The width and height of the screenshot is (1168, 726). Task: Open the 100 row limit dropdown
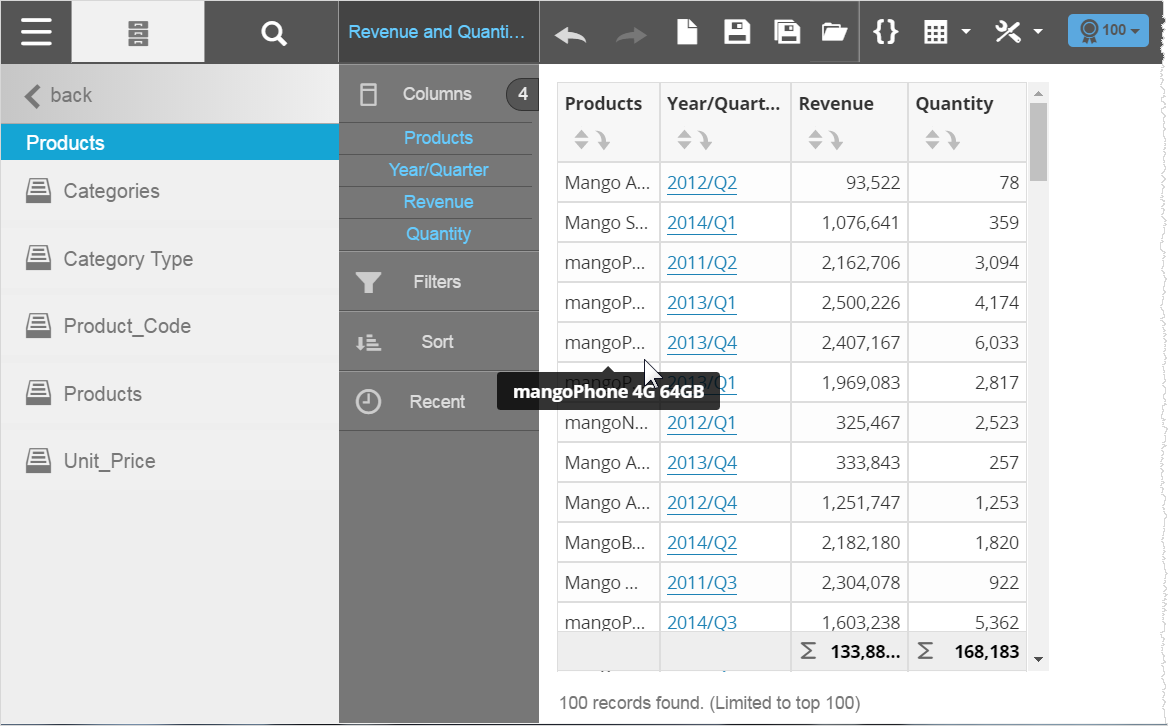(x=1108, y=31)
